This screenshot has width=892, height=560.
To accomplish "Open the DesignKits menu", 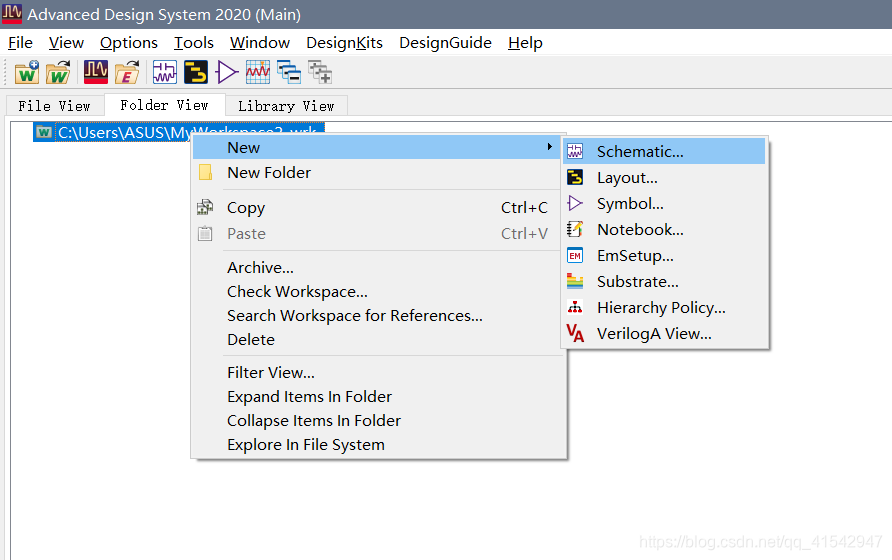I will click(x=344, y=43).
